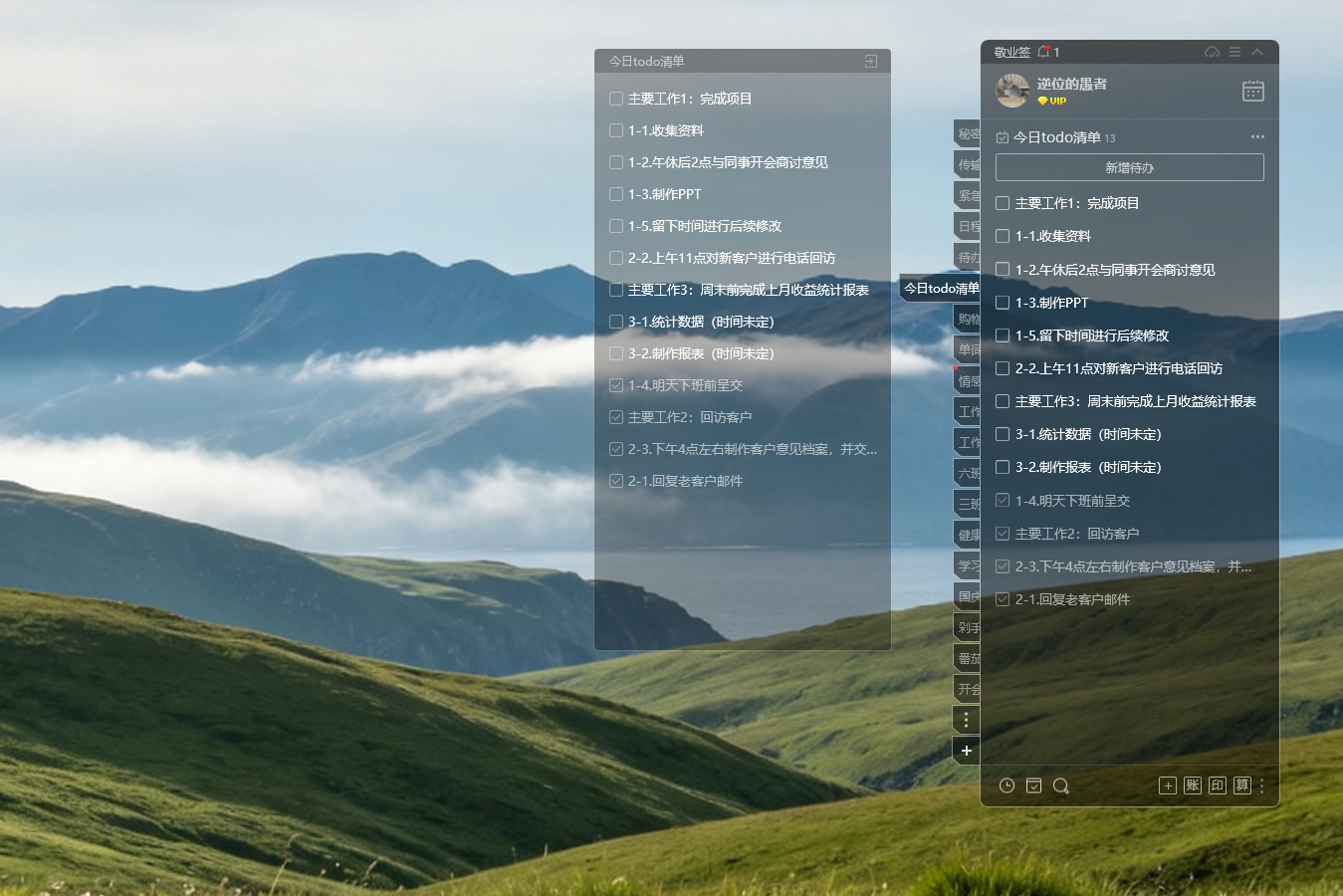Open the 印 icon in the bottom toolbar
1343x896 pixels.
pyautogui.click(x=1218, y=785)
